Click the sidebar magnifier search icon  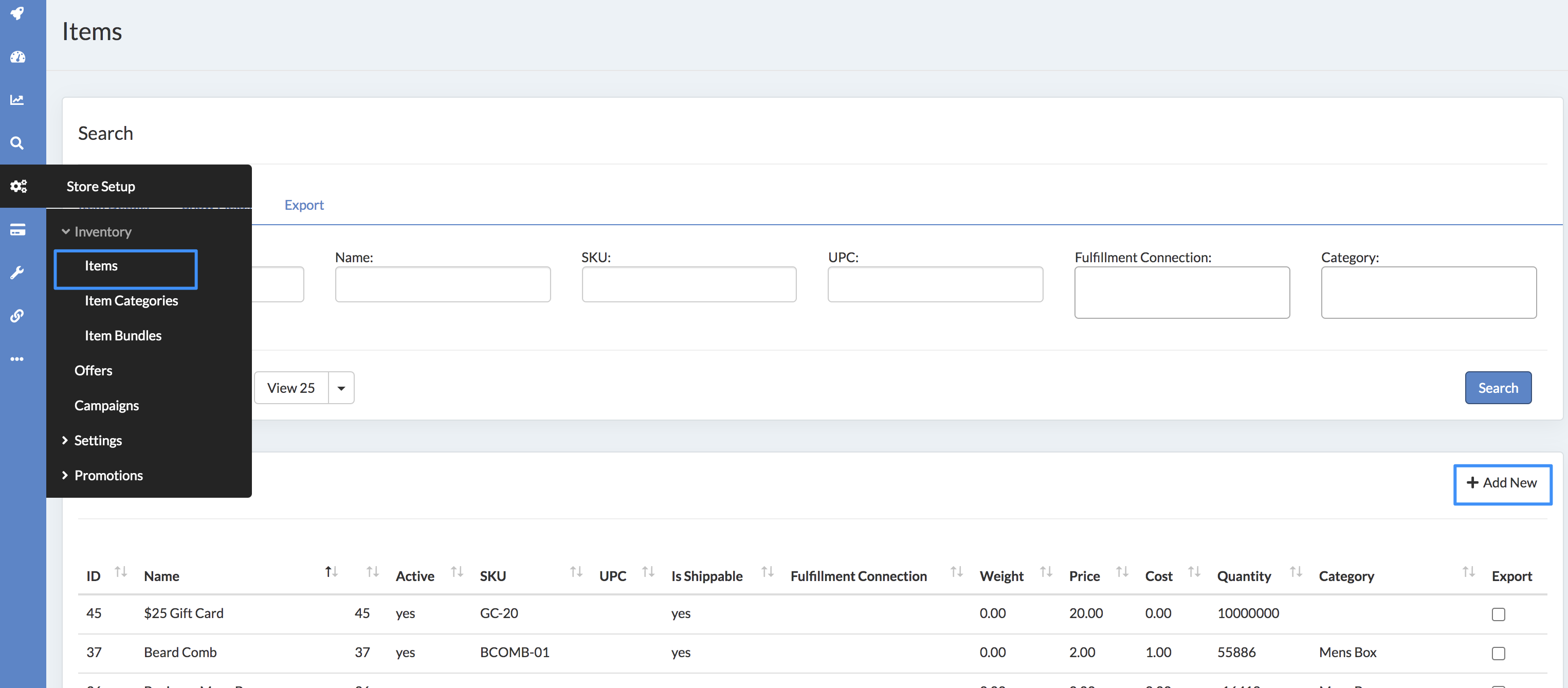(x=17, y=143)
